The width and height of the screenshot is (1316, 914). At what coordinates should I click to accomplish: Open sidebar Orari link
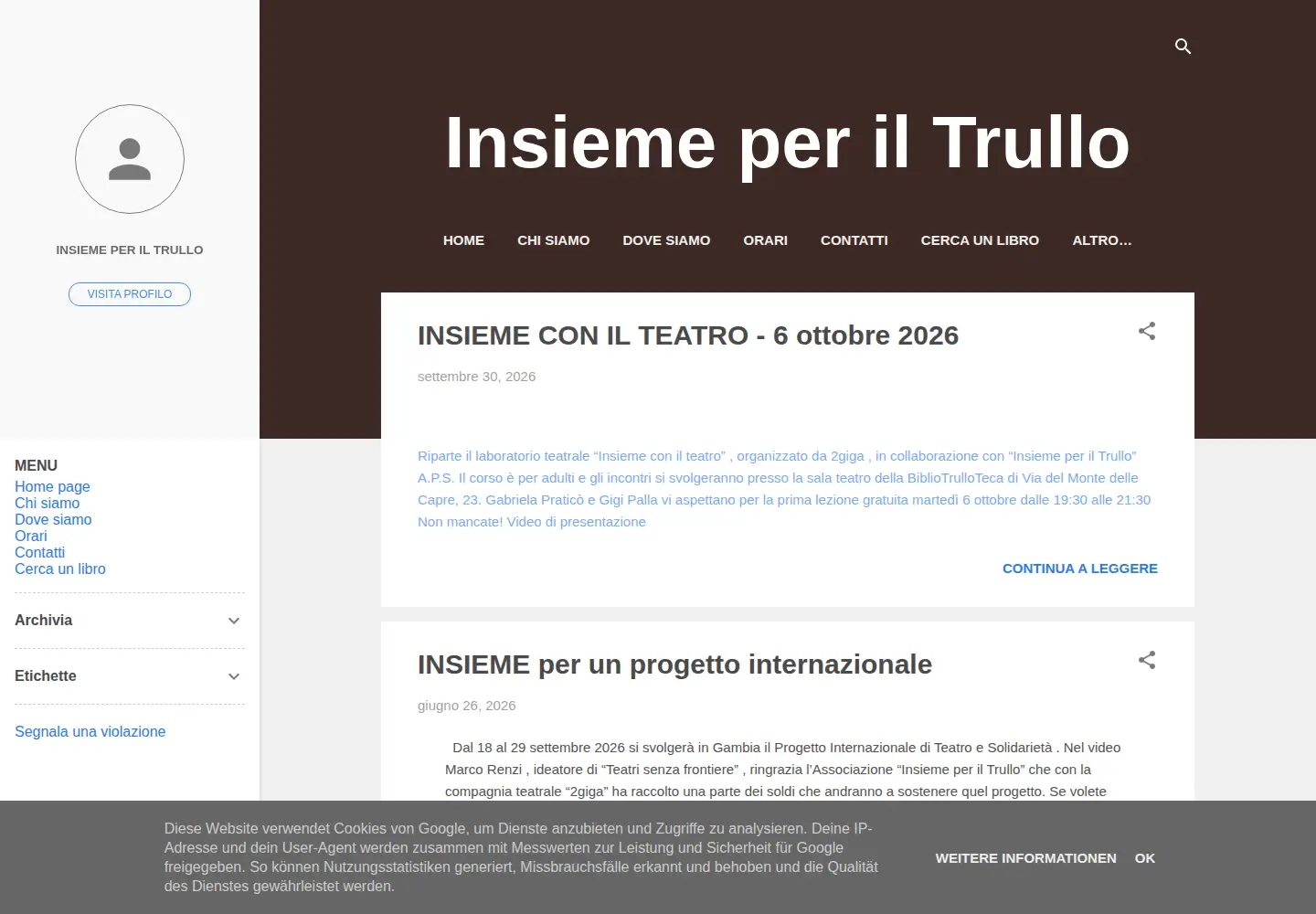[x=30, y=537]
